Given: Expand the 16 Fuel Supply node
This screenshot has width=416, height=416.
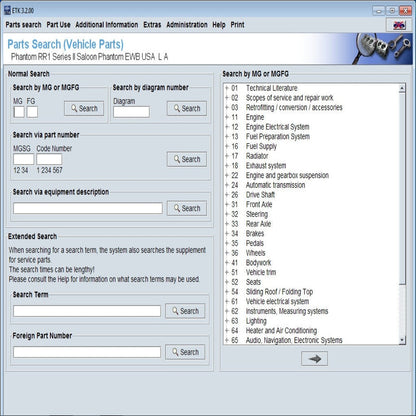Looking at the screenshot, I should [x=227, y=146].
